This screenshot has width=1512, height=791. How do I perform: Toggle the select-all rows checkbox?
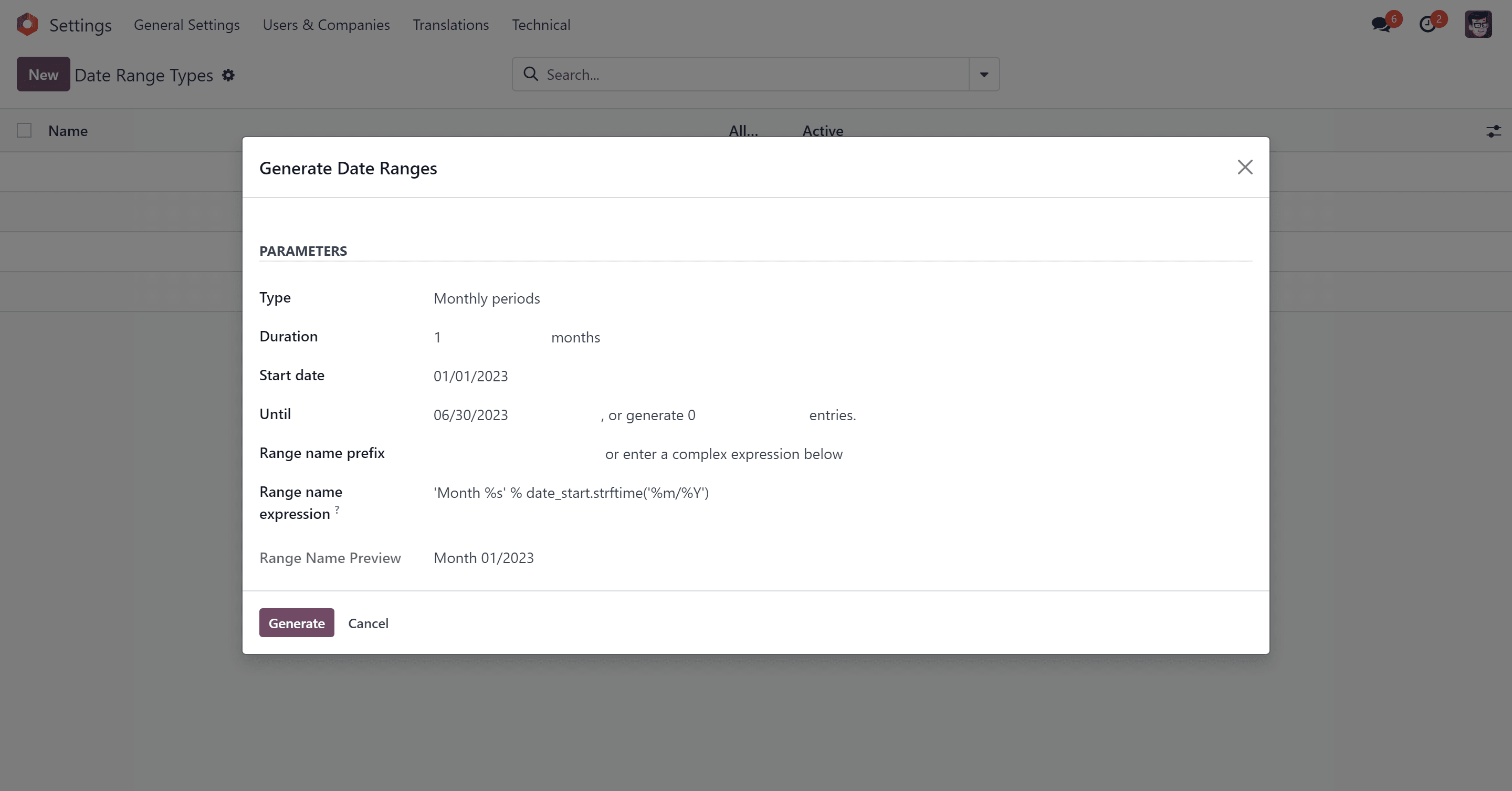pos(24,130)
